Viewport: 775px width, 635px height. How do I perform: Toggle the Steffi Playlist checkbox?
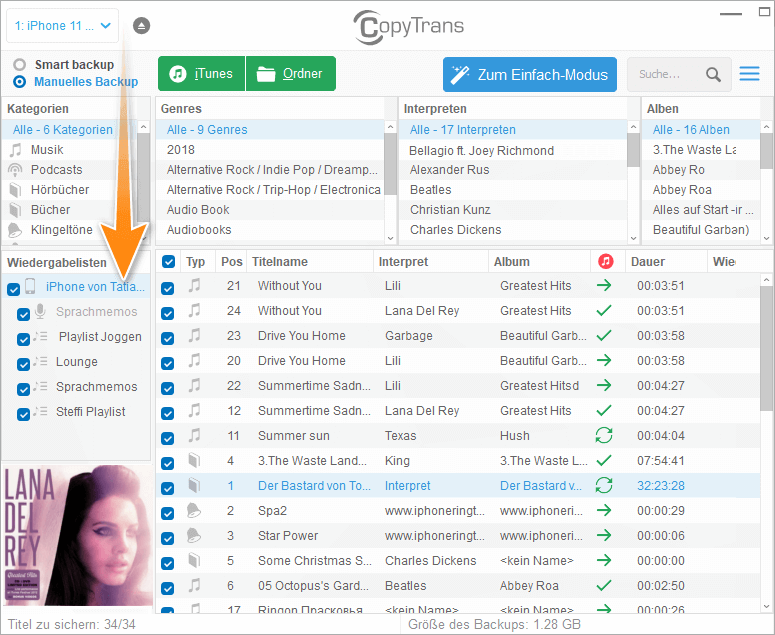23,414
